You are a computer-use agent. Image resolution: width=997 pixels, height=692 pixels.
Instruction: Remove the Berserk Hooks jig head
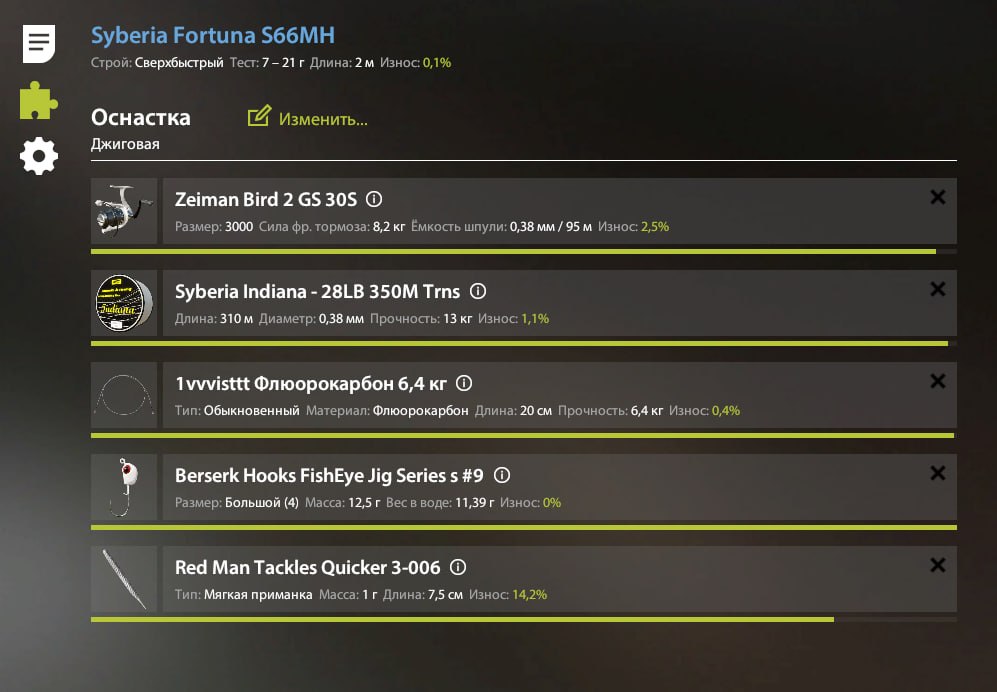[x=938, y=473]
